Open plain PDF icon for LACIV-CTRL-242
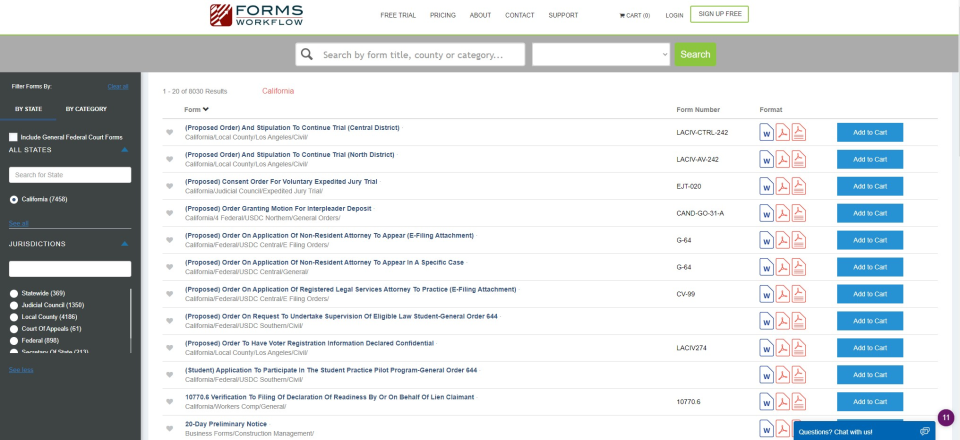The image size is (960, 440). [783, 132]
